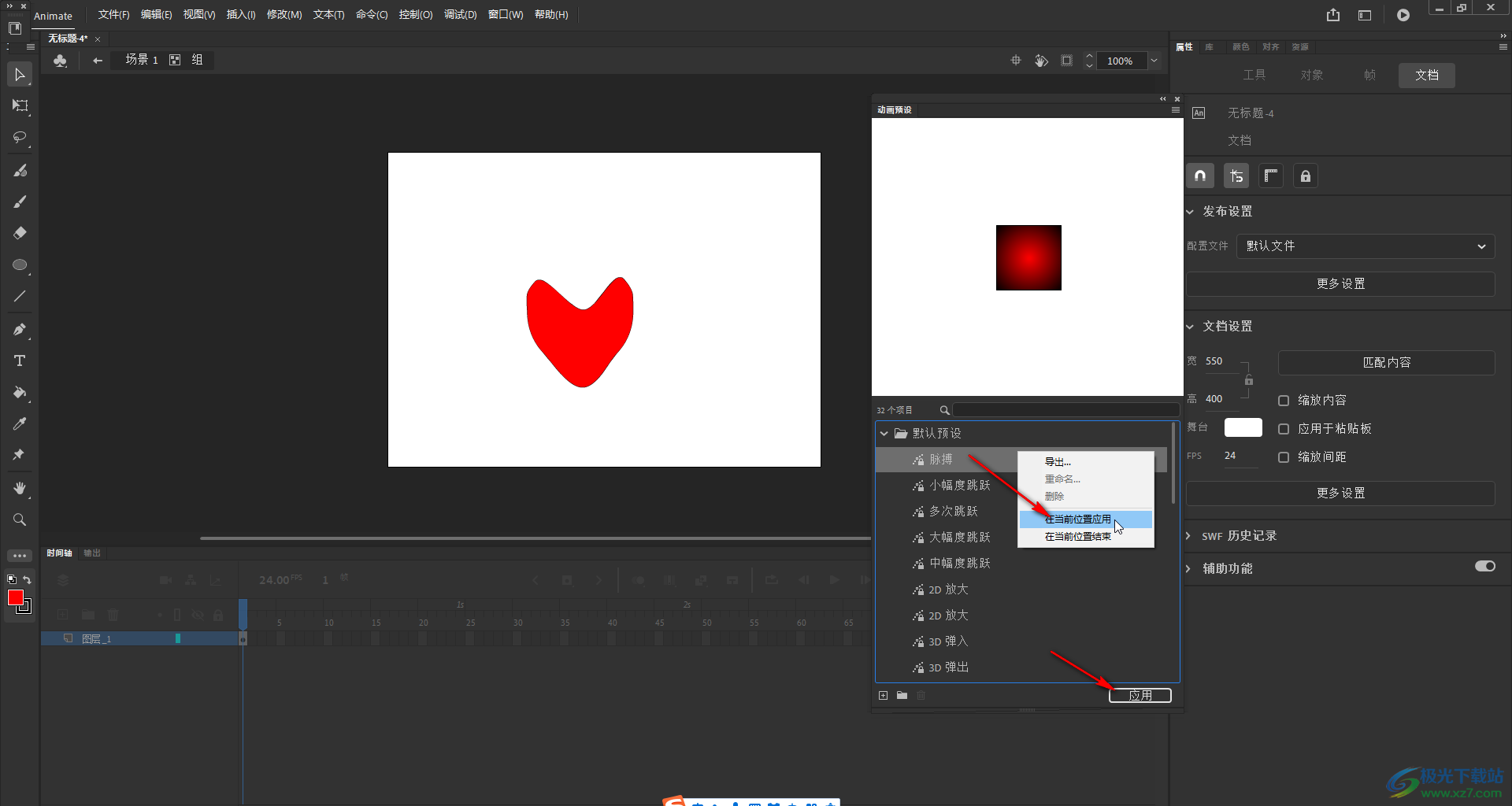
Task: Enable the 缩放间距 checkbox
Action: coord(1284,457)
